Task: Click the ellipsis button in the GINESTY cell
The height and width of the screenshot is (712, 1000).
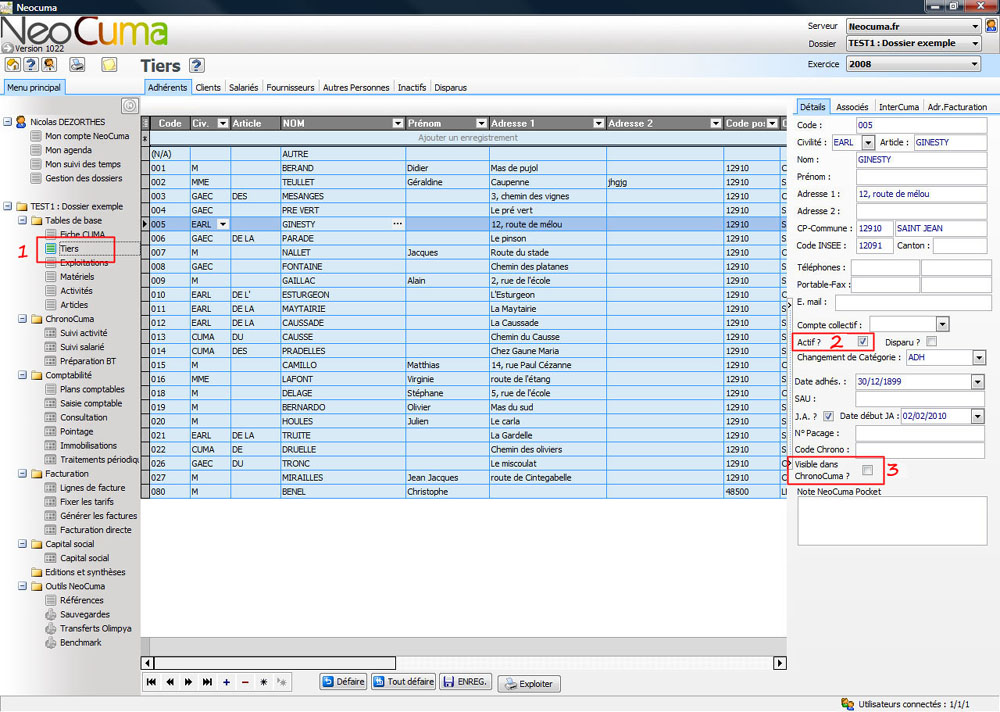Action: [397, 224]
